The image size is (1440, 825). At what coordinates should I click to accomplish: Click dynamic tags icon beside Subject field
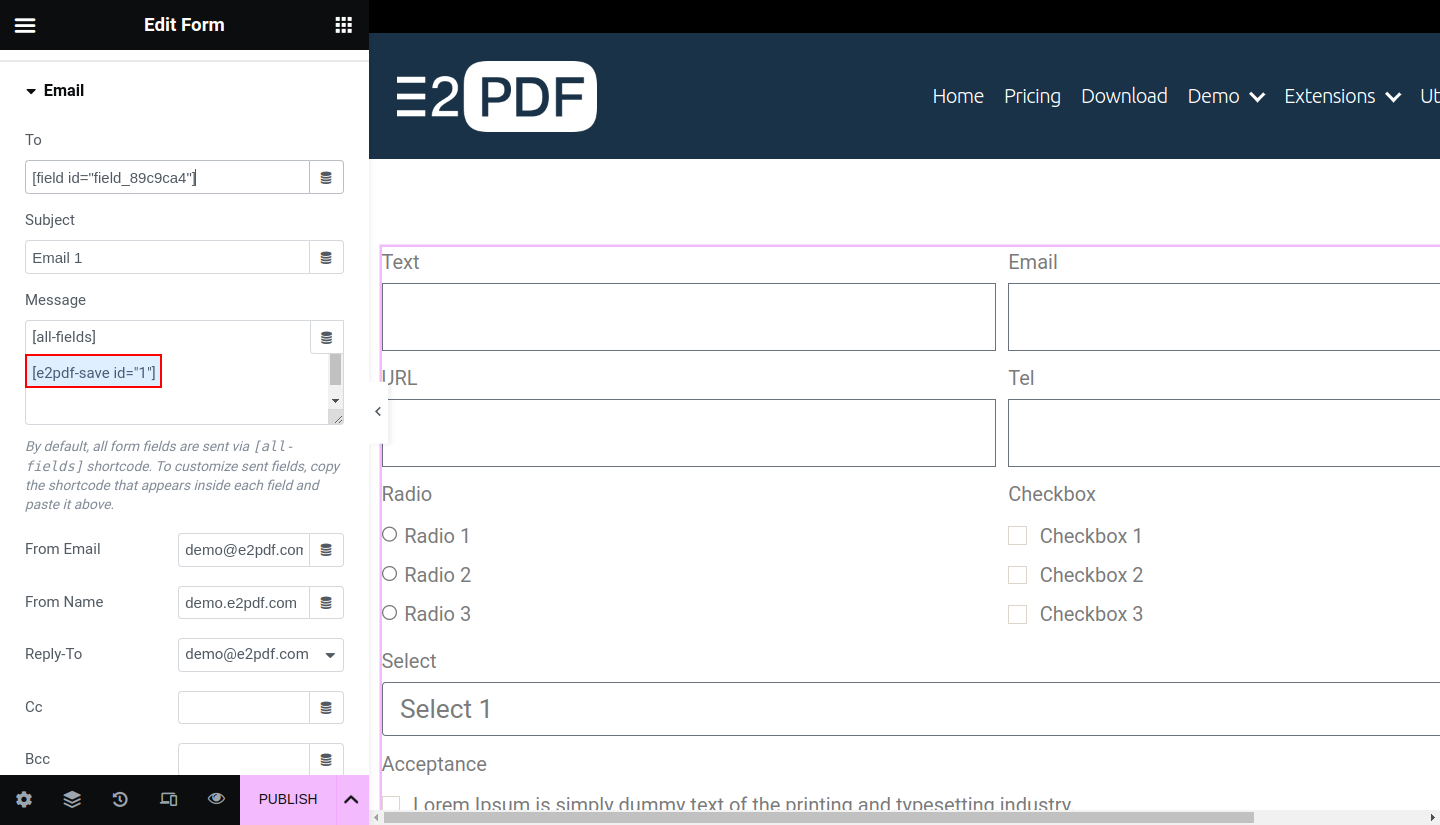click(326, 258)
